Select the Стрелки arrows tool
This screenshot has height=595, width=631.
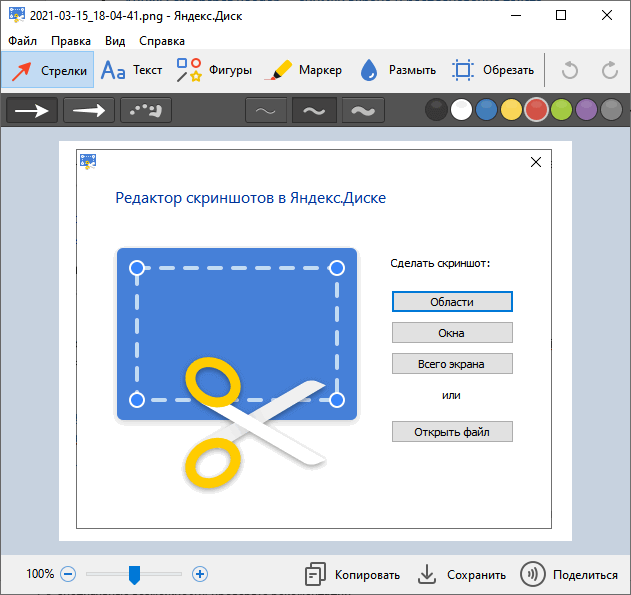point(47,70)
